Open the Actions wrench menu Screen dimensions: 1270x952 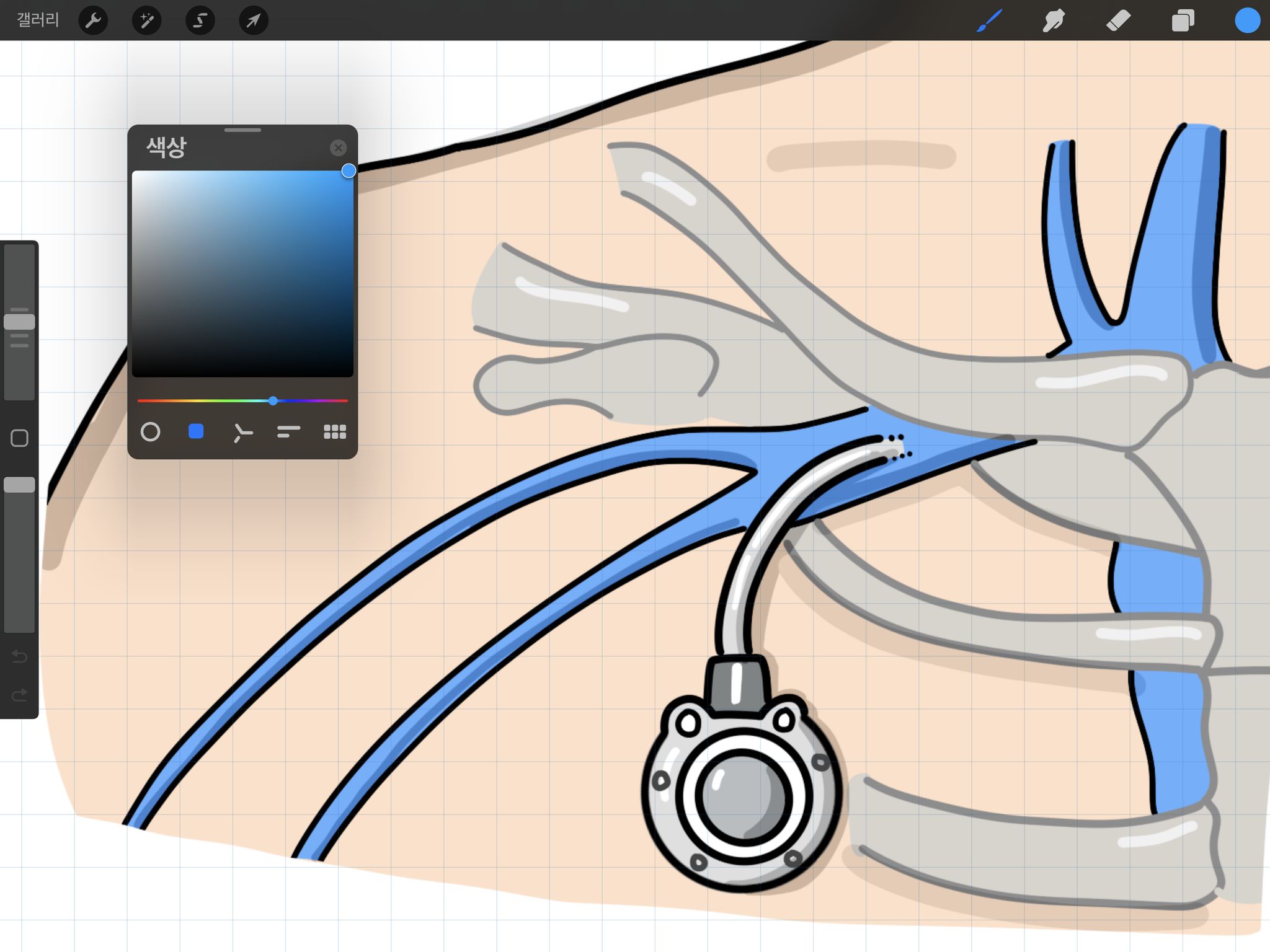[x=93, y=20]
